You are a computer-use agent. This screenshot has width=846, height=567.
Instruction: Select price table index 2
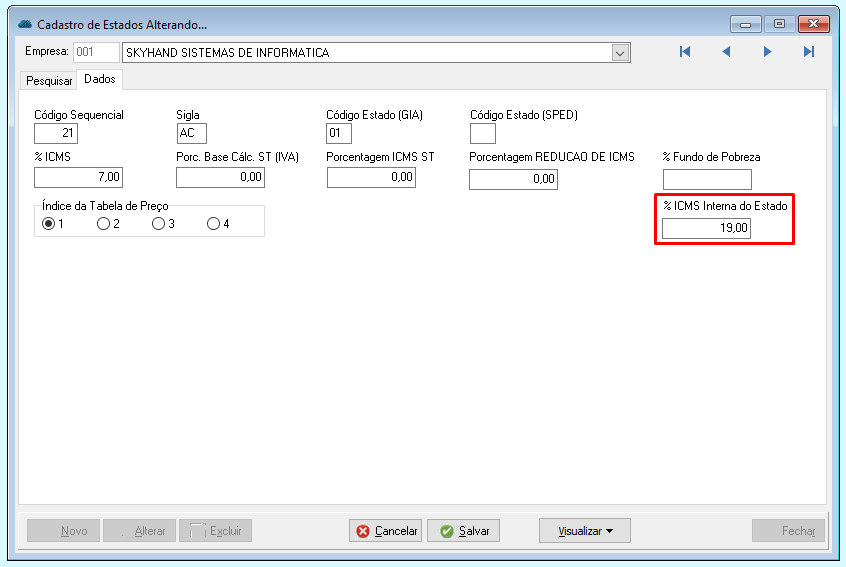click(103, 224)
